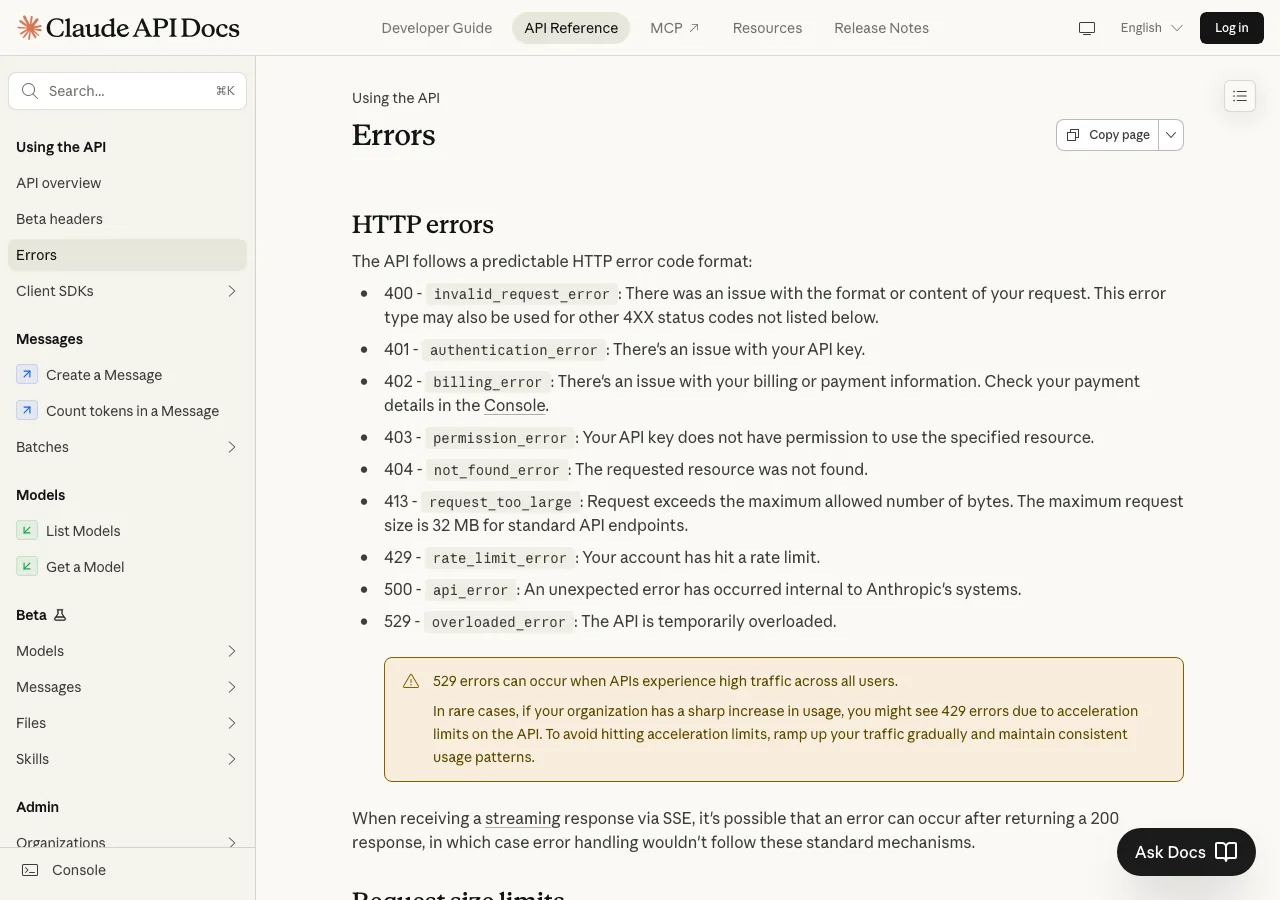Click the Console terminal icon at bottom
Screen dimensions: 1280x900
[31, 870]
